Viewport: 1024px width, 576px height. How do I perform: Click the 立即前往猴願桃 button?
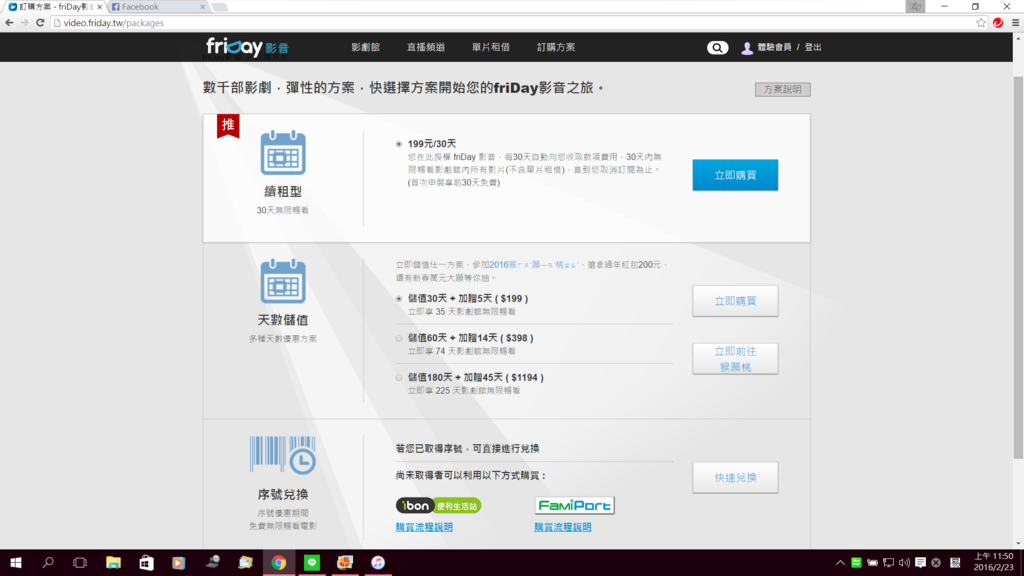pyautogui.click(x=735, y=359)
